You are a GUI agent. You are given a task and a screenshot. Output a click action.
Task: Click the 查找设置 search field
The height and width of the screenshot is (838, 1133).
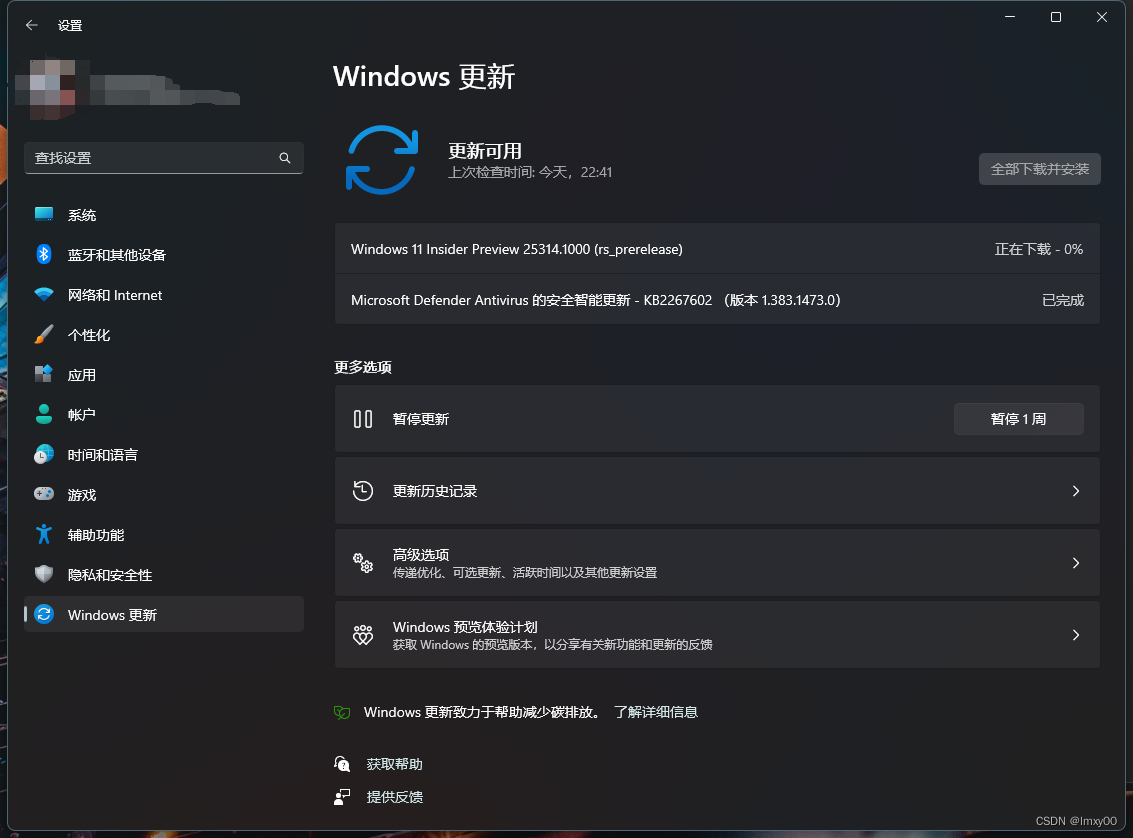coord(164,157)
